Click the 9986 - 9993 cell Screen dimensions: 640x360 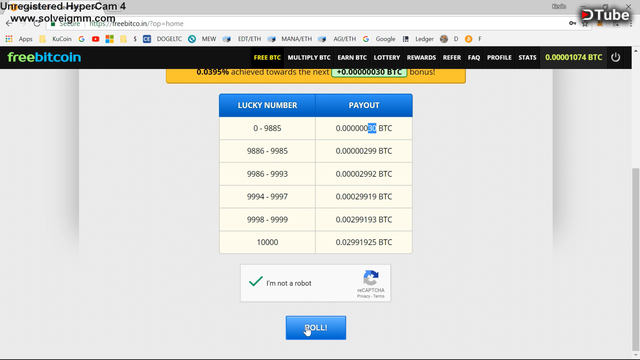(267, 174)
